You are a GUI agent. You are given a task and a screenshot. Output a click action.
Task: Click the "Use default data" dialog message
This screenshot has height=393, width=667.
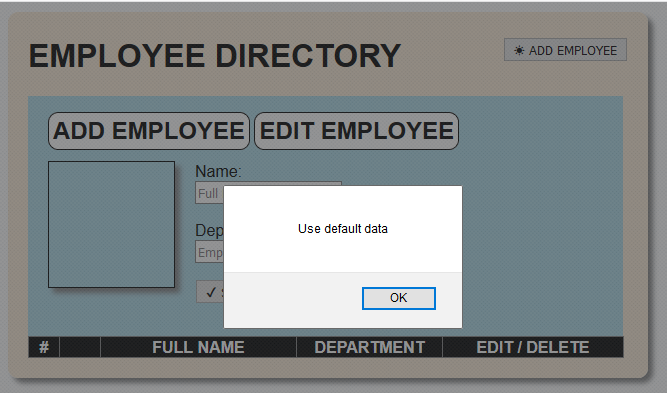(x=343, y=229)
